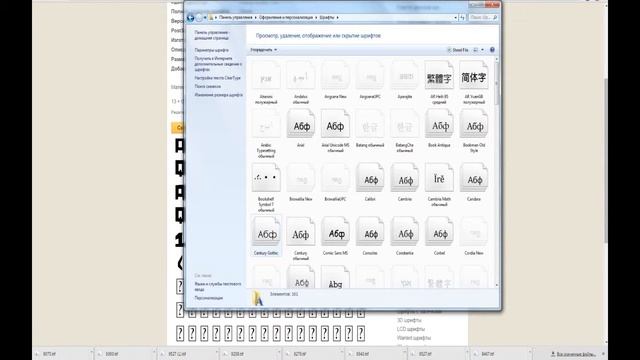Select the AngsanaUPC font icon
The image size is (640, 360).
(x=370, y=76)
